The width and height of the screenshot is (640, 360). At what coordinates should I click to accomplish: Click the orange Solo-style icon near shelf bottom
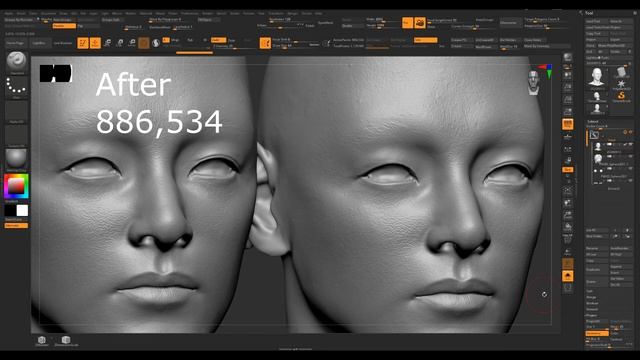click(x=568, y=276)
